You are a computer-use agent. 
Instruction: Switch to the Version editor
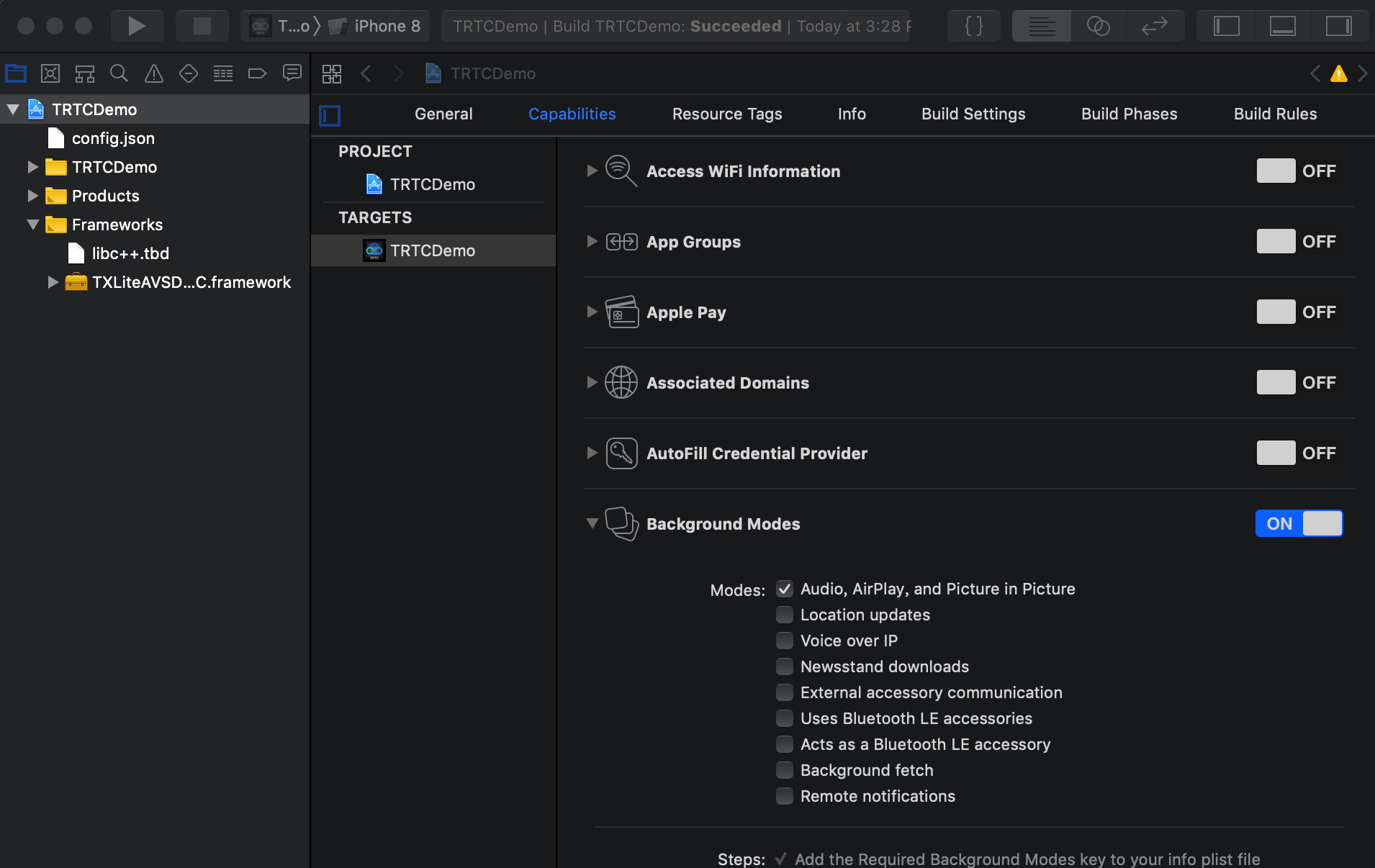pos(1154,27)
